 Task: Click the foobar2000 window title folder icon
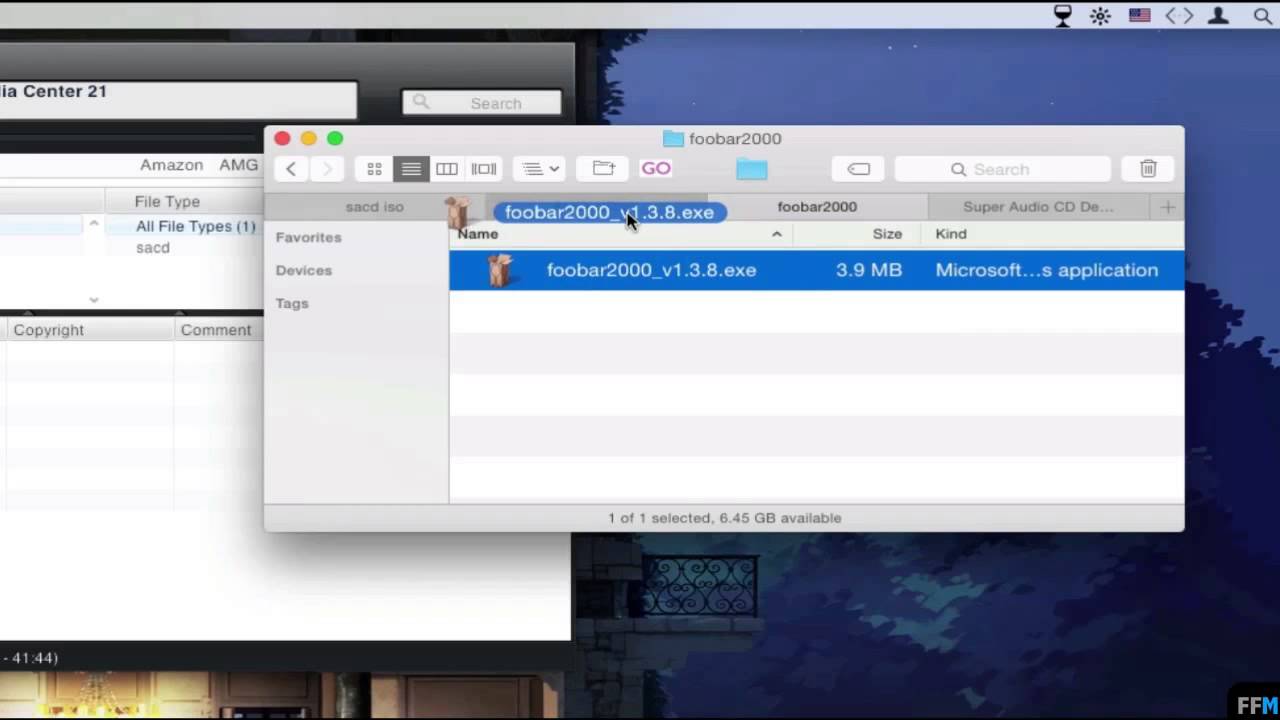coord(673,139)
